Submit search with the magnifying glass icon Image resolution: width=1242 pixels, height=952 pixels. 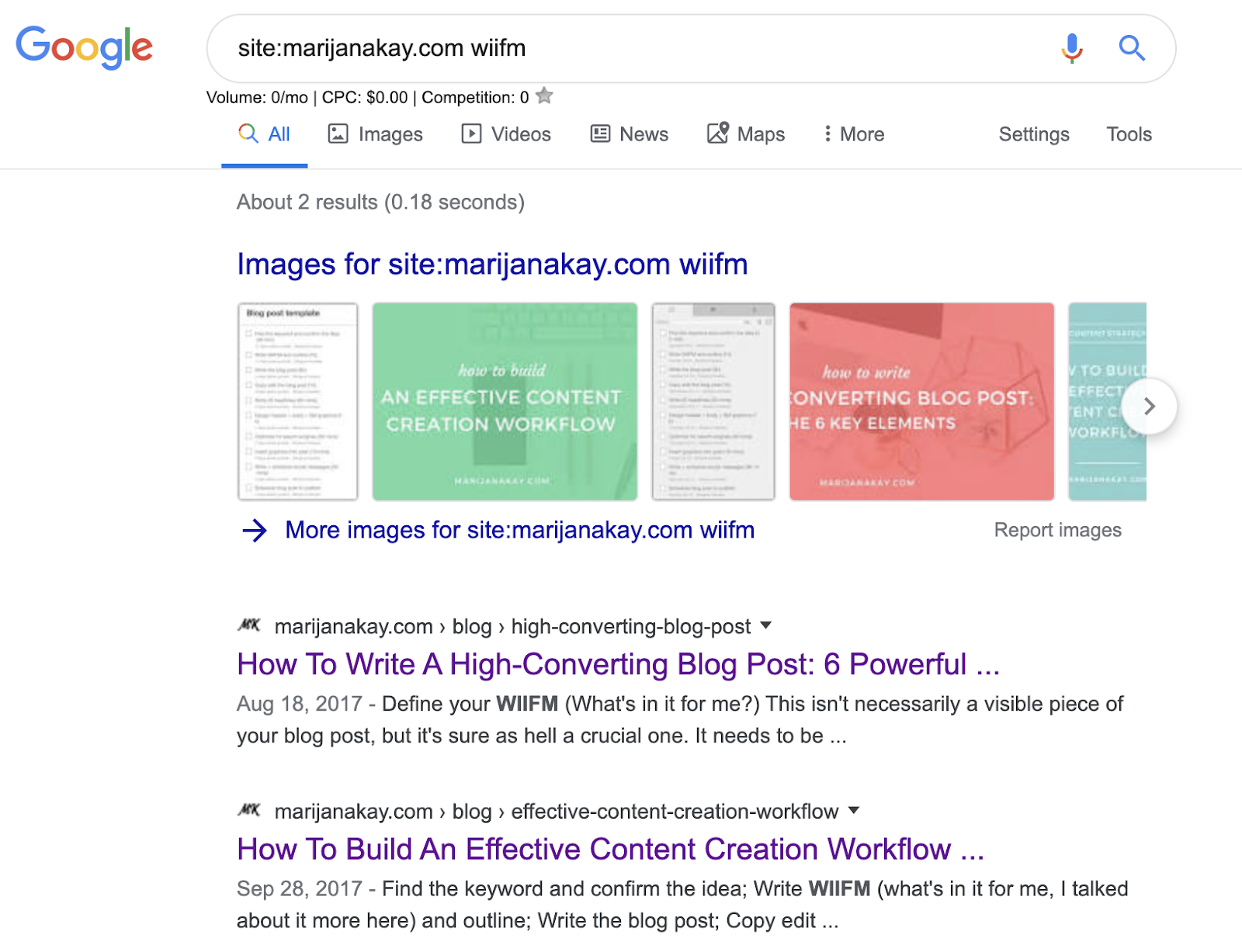pyautogui.click(x=1132, y=48)
